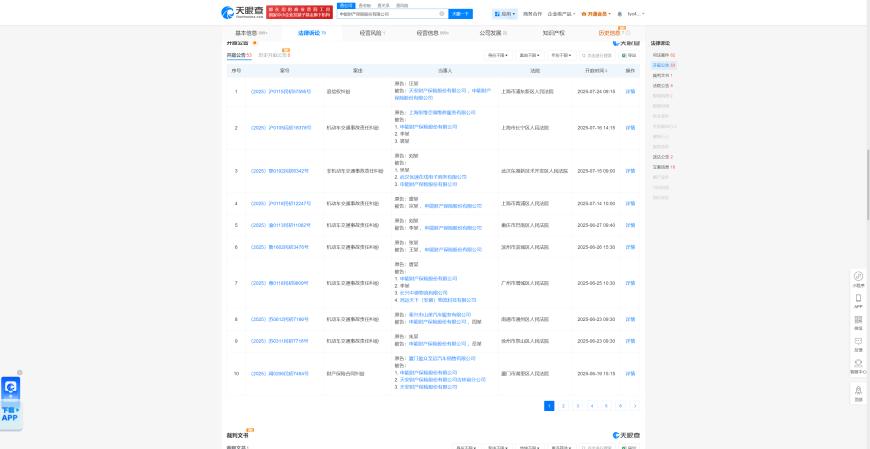Click the export icon button above table
Viewport: 870px width, 449px height.
click(x=629, y=56)
